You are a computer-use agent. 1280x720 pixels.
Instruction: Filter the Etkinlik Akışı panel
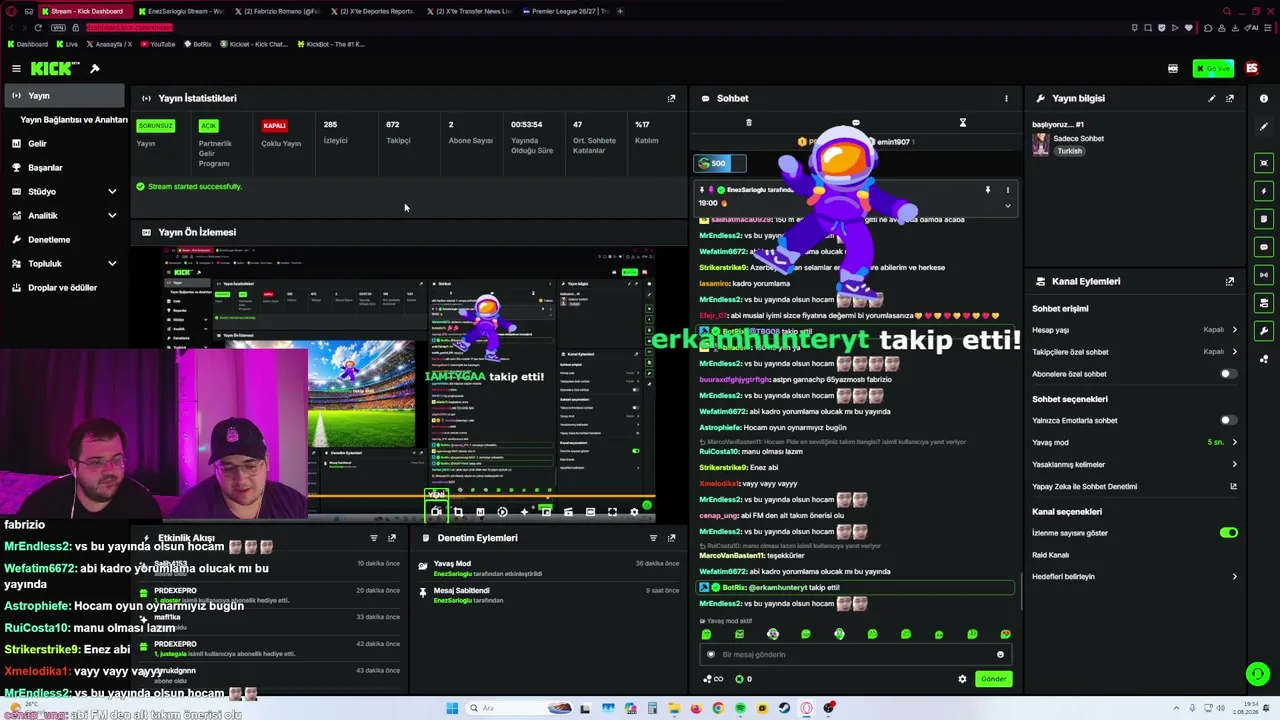pyautogui.click(x=374, y=538)
